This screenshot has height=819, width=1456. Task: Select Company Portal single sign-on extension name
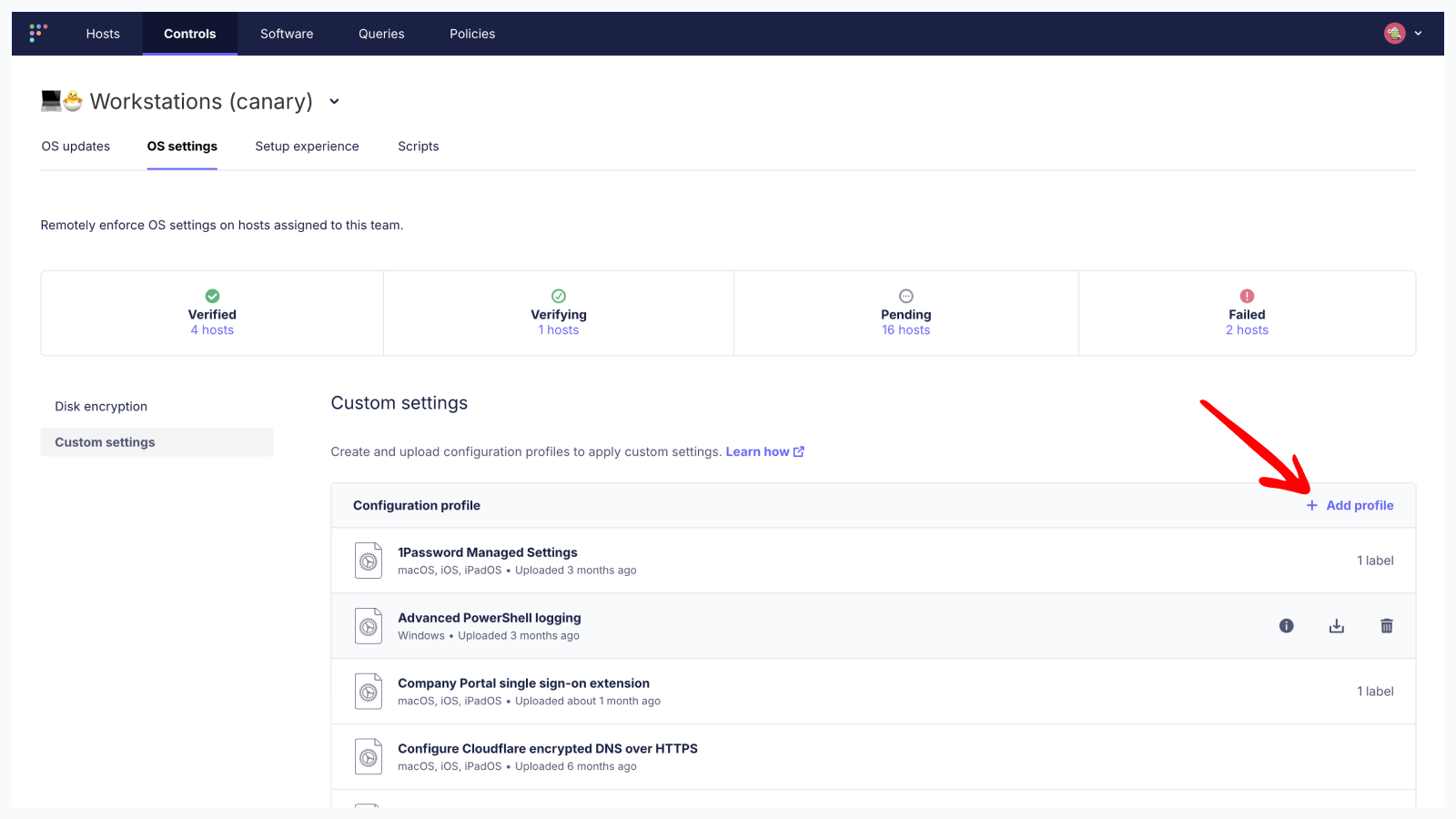coord(523,683)
